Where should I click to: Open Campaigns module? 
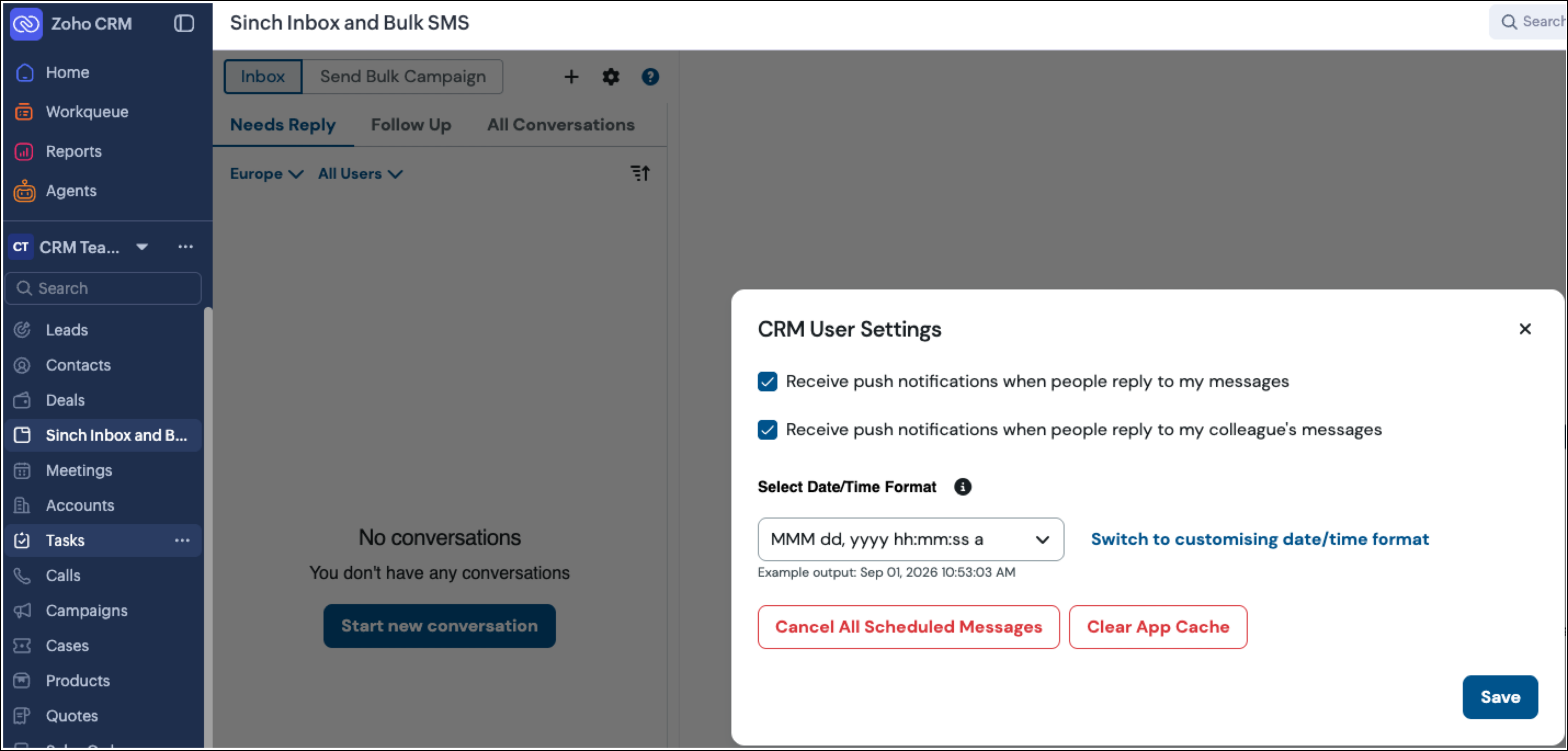tap(87, 611)
